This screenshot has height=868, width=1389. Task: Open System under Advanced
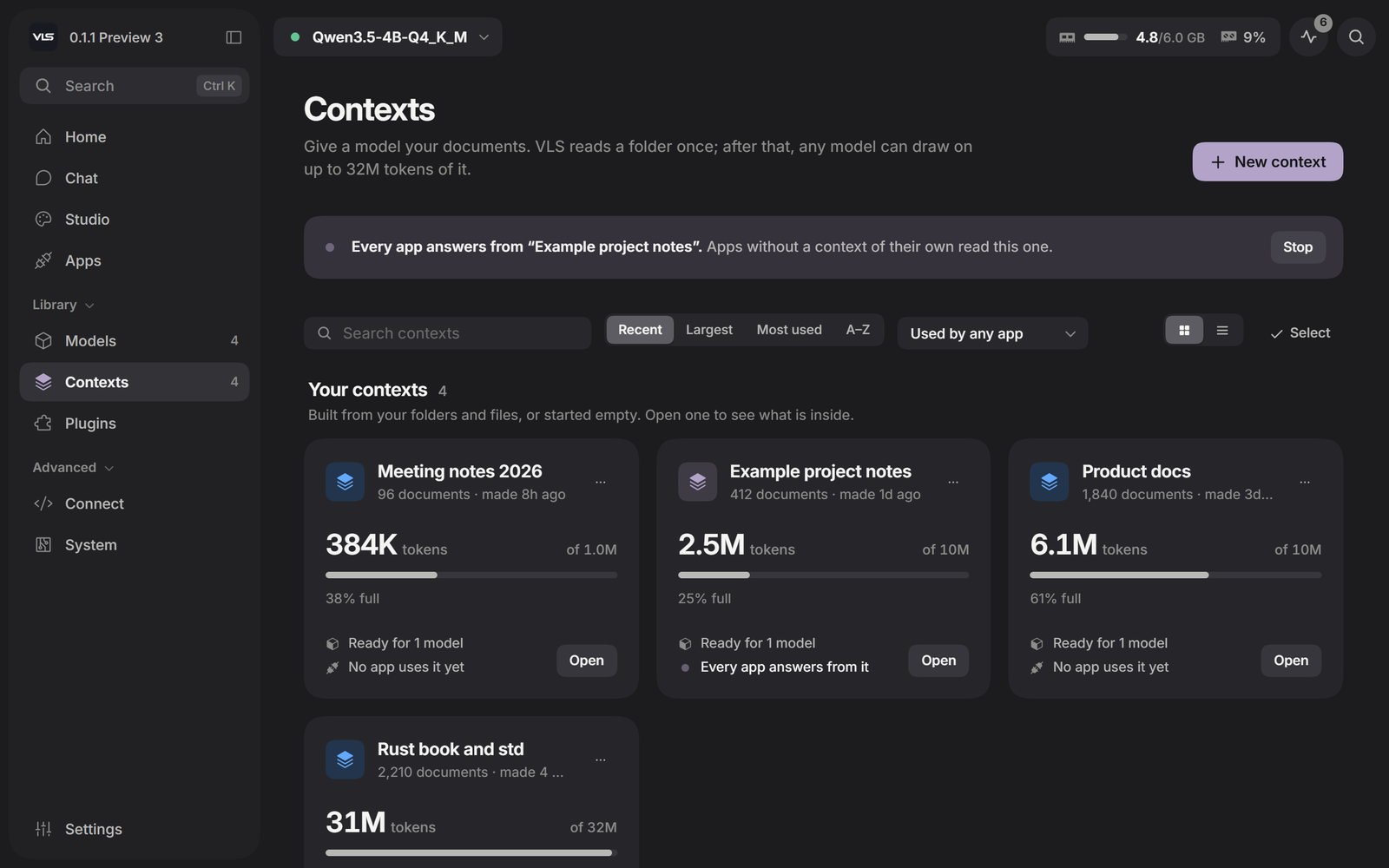(135, 545)
